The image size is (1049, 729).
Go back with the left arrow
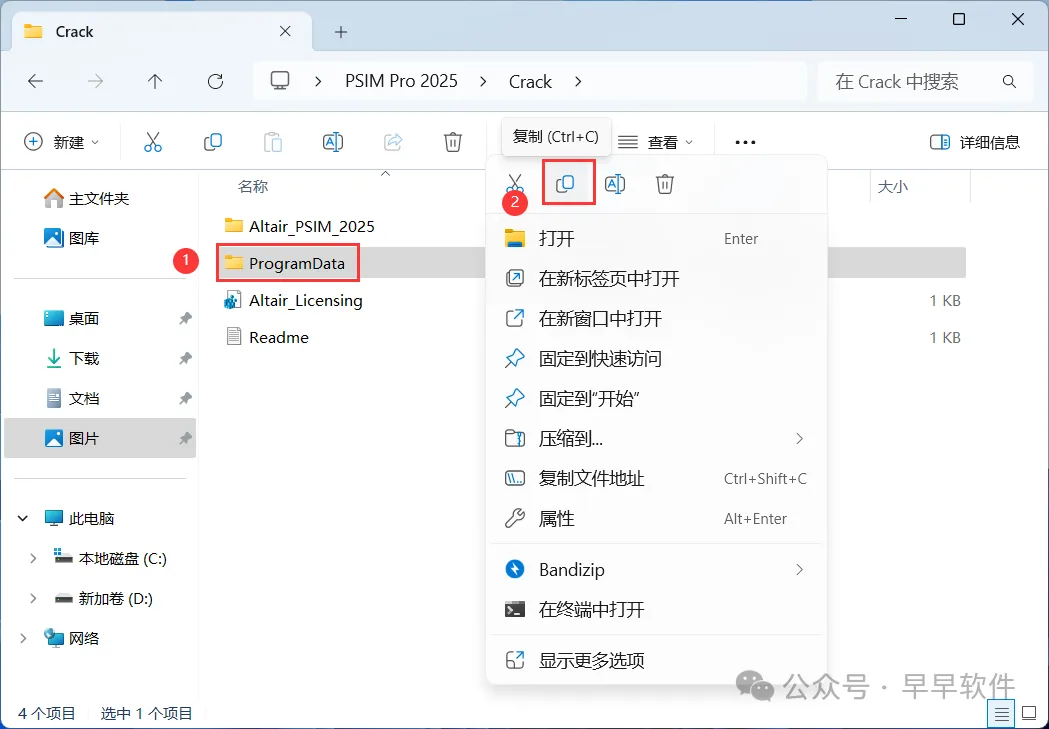click(35, 82)
